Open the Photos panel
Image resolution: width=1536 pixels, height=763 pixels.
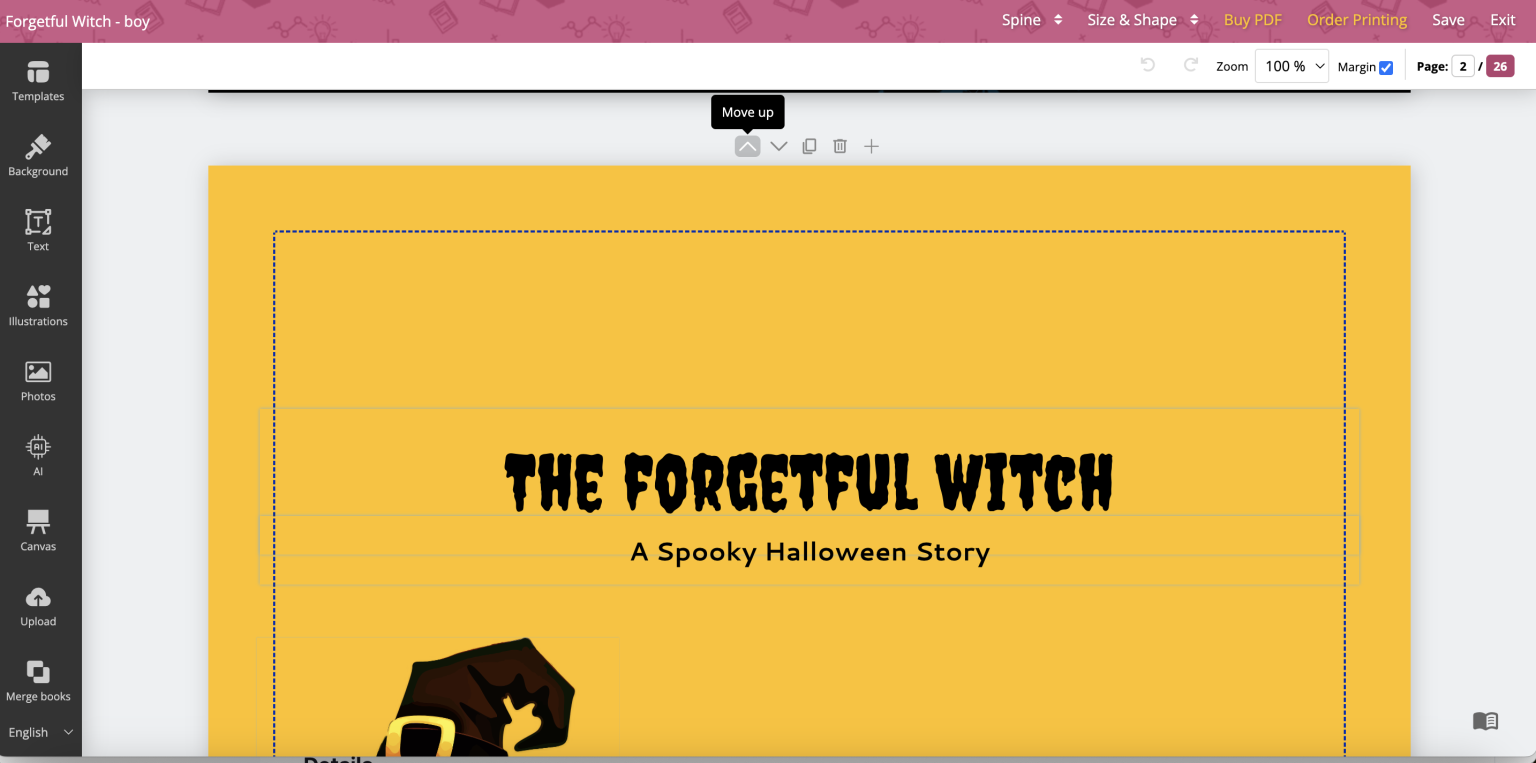[38, 380]
